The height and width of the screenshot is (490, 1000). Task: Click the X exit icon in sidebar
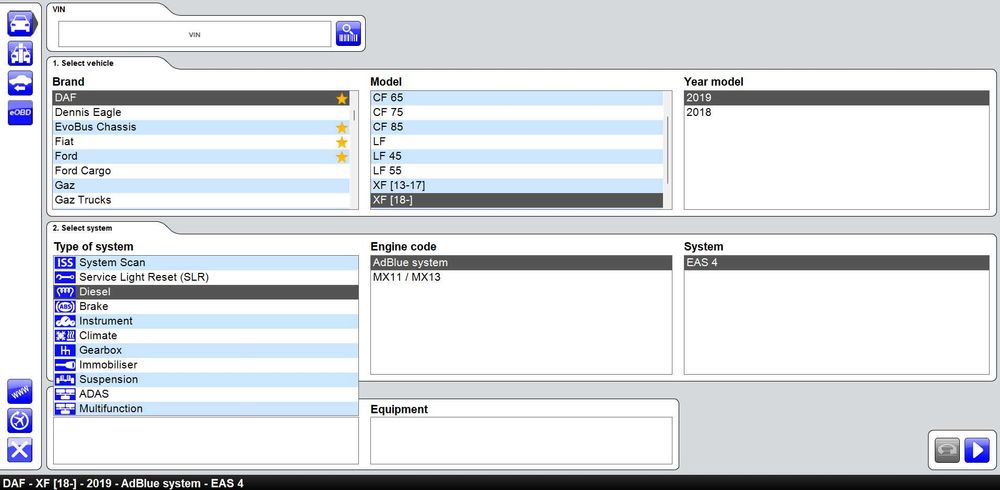coord(20,450)
